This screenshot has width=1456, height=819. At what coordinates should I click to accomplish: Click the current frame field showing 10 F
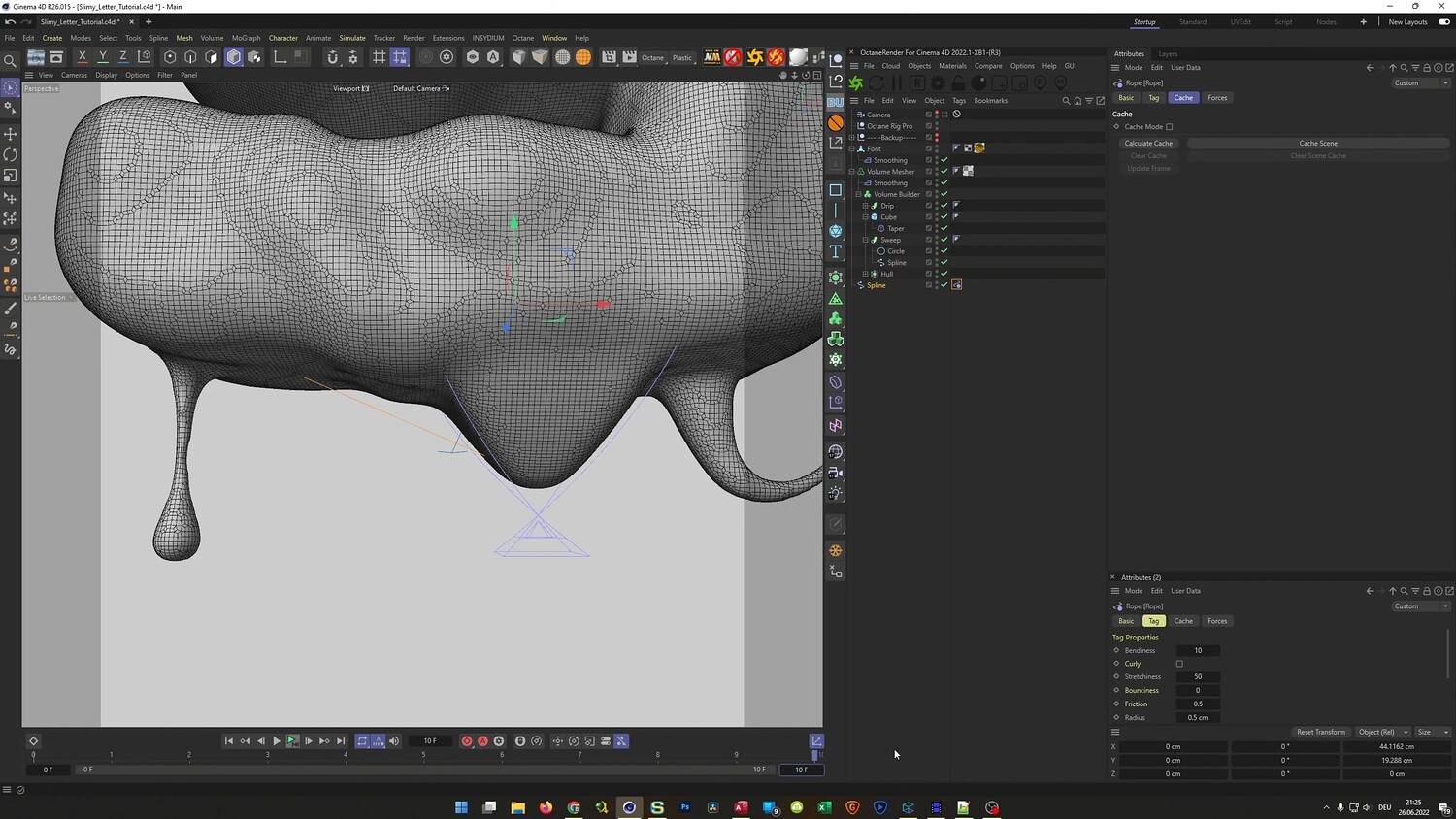tap(430, 741)
